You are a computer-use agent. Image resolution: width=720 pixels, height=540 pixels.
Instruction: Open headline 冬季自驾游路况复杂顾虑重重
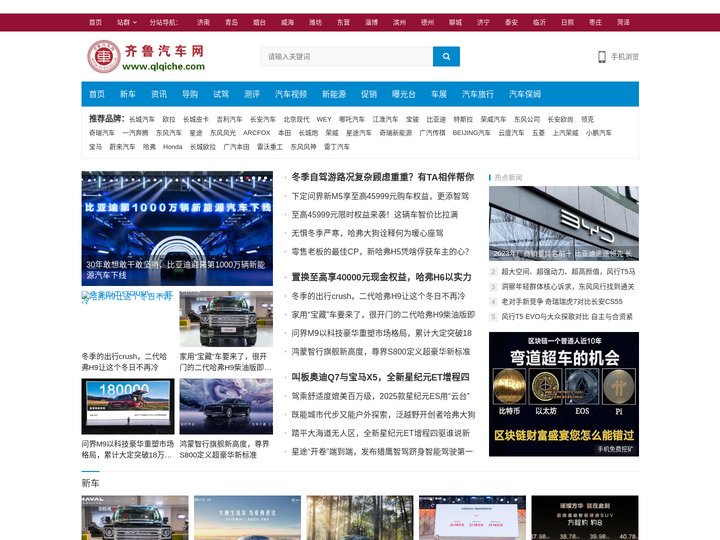(x=383, y=177)
